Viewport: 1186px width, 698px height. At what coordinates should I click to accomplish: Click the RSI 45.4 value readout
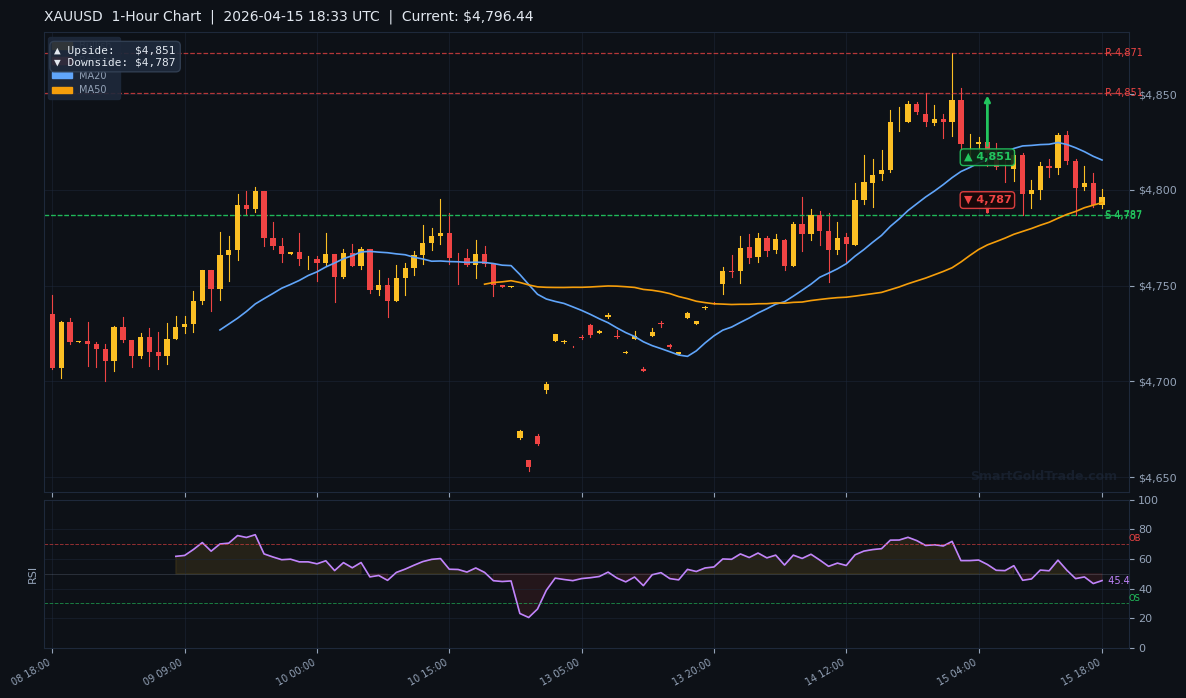coord(1118,580)
